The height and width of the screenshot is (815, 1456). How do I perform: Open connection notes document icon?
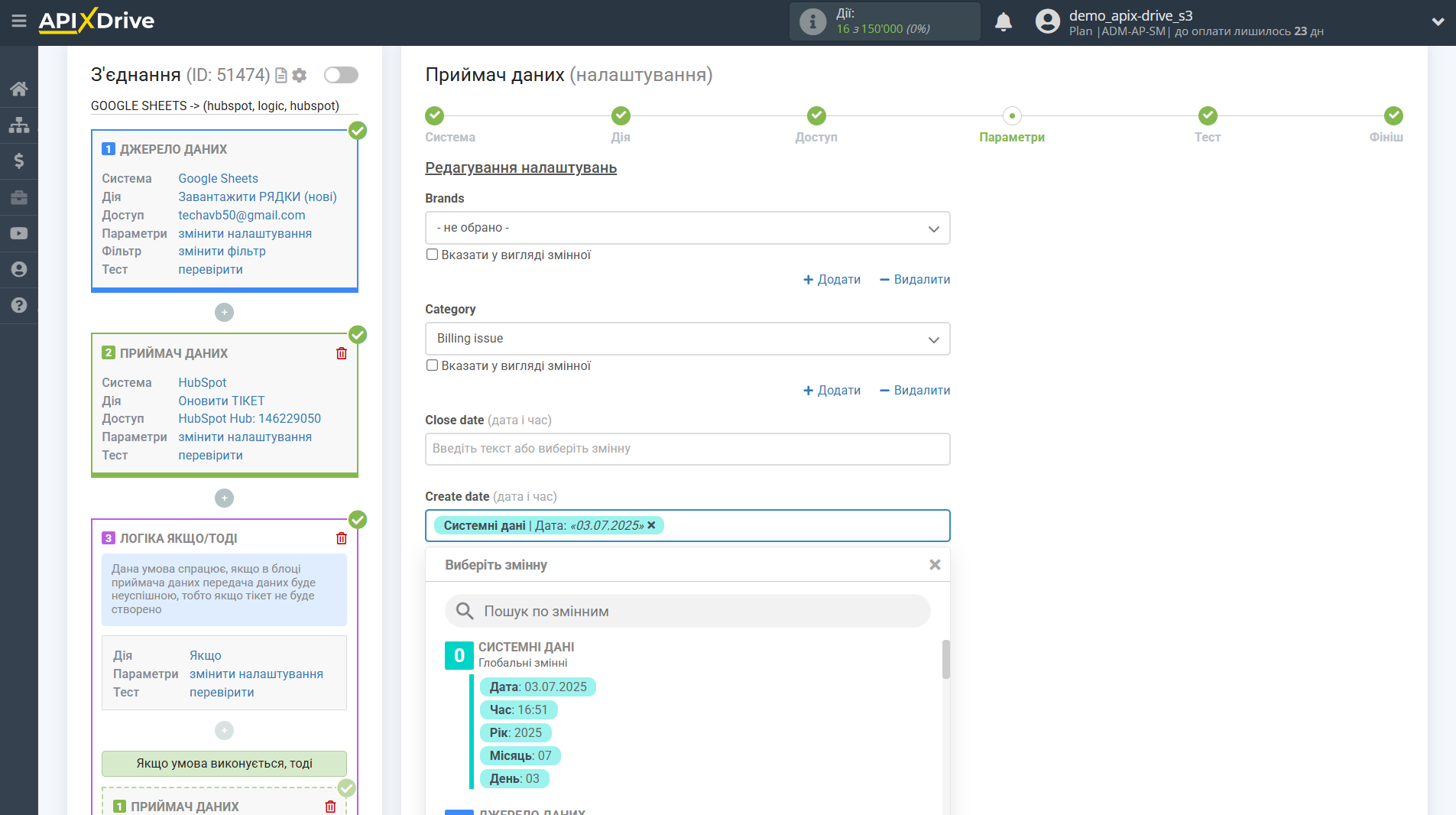pyautogui.click(x=281, y=75)
